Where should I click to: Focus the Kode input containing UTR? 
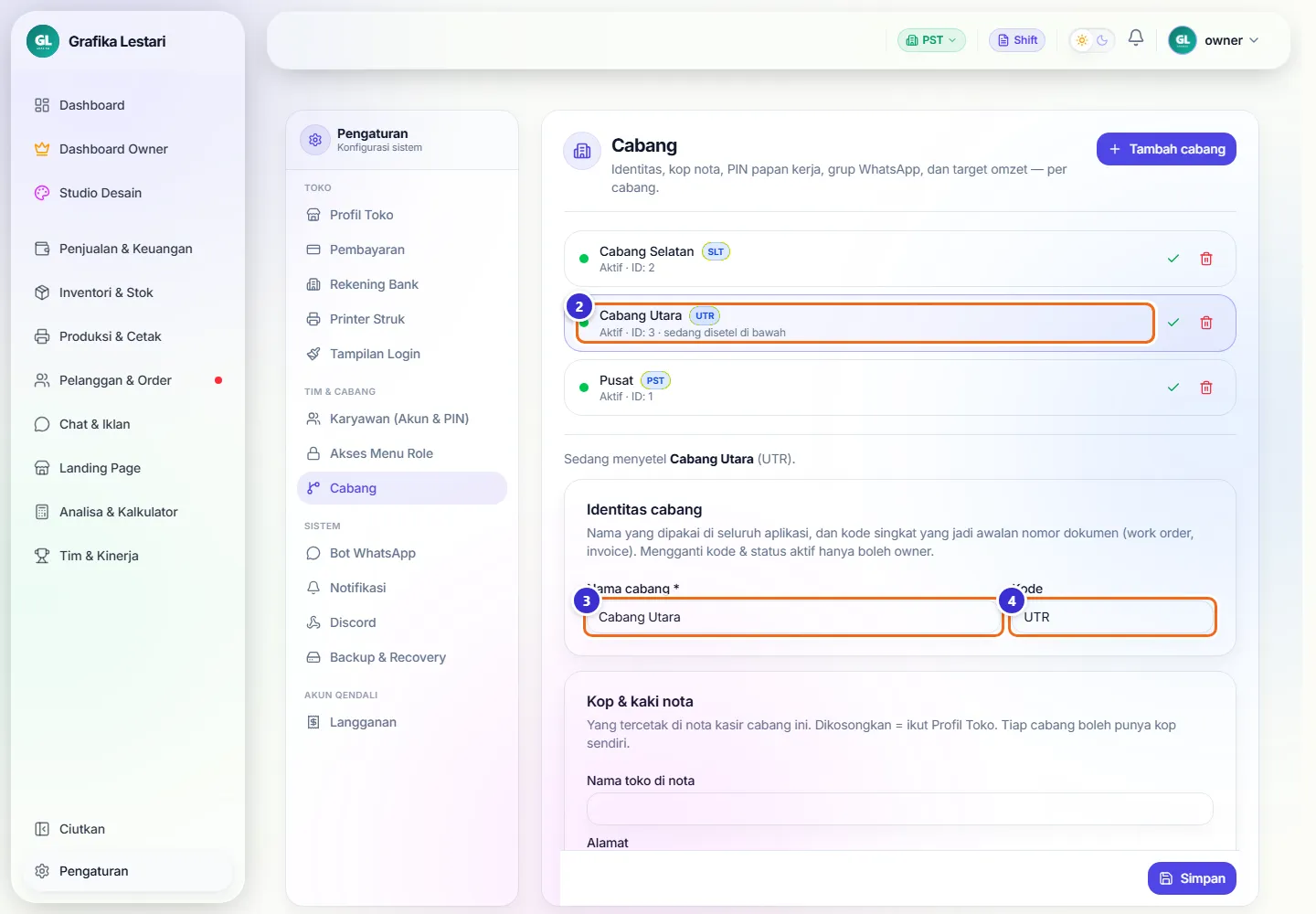point(1112,617)
